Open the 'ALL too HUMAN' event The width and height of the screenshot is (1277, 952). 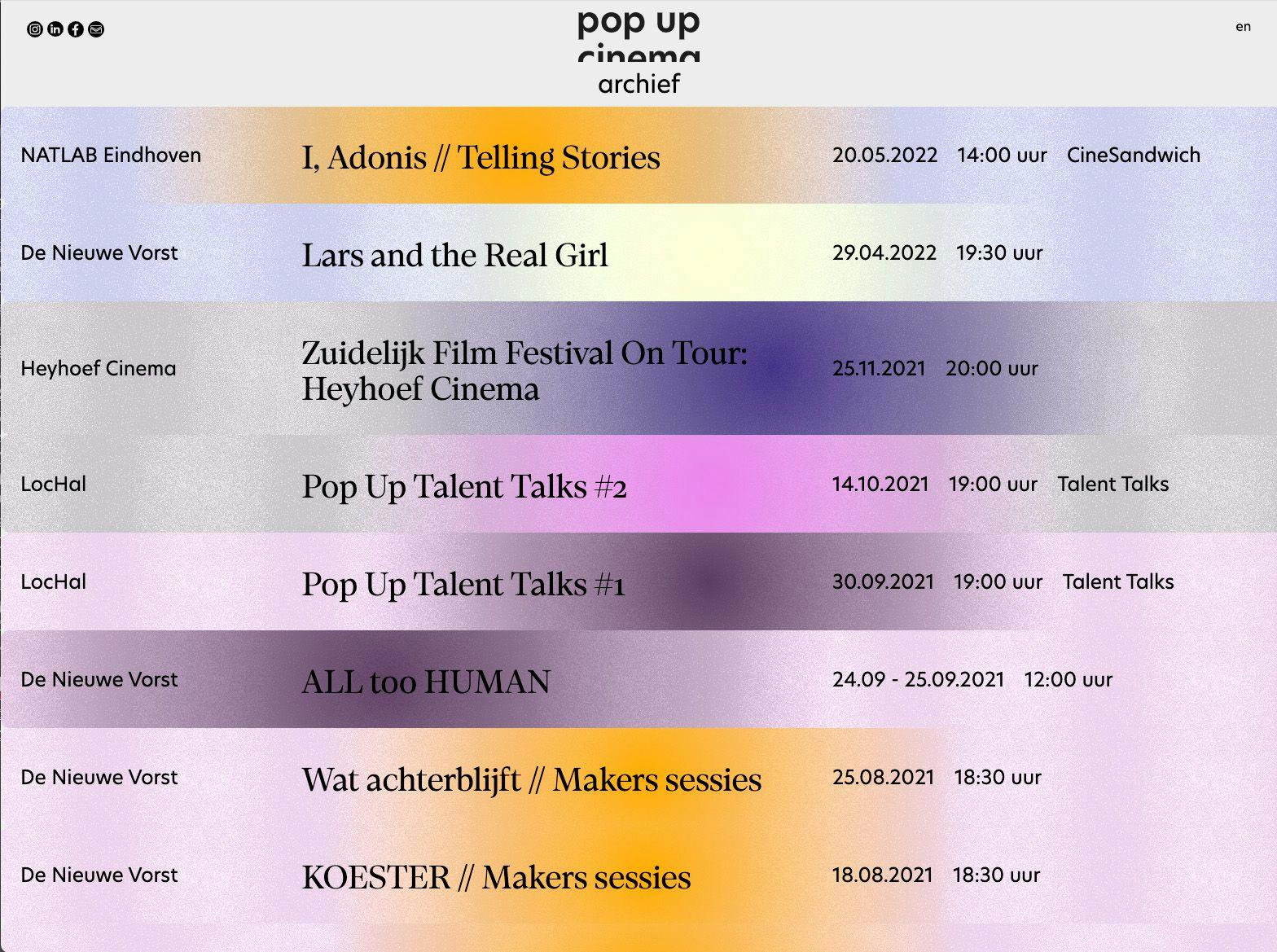(426, 682)
